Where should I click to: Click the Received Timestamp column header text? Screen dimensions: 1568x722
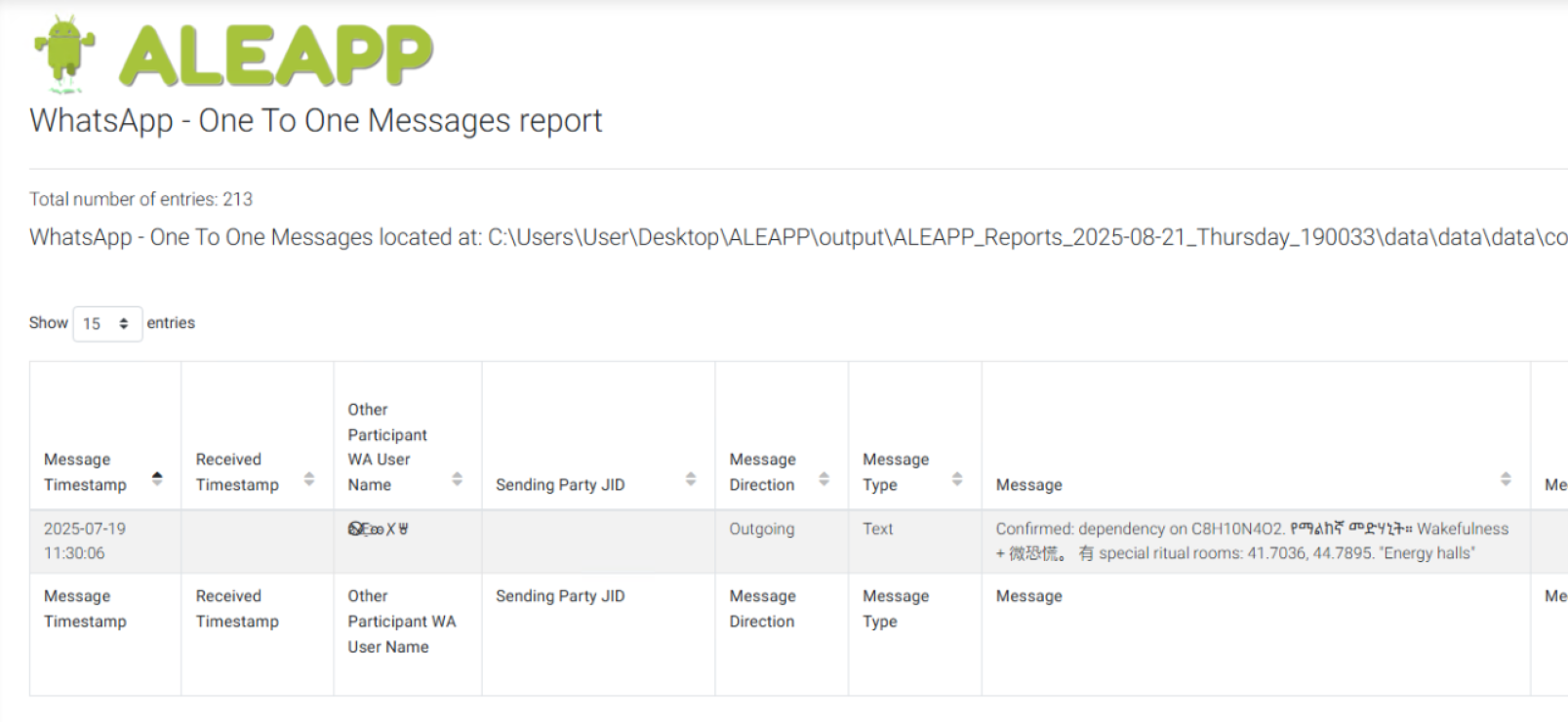coord(237,472)
